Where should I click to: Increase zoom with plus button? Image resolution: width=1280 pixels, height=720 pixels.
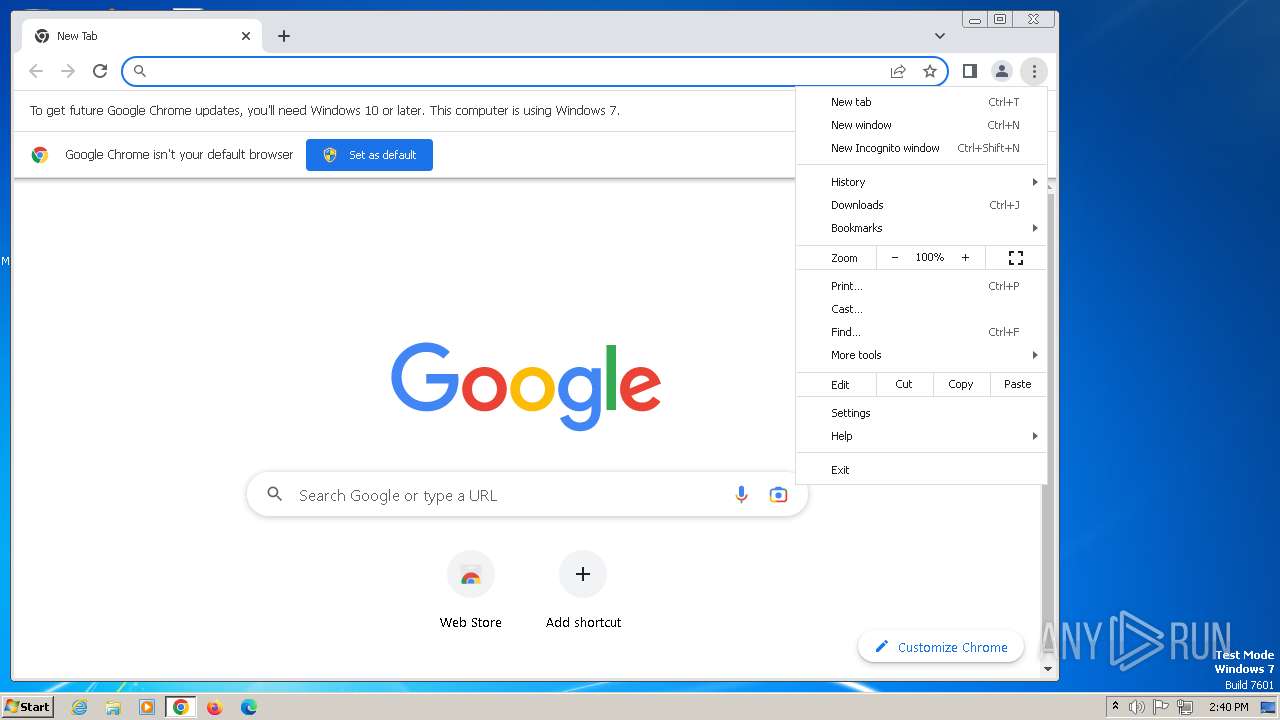point(965,258)
